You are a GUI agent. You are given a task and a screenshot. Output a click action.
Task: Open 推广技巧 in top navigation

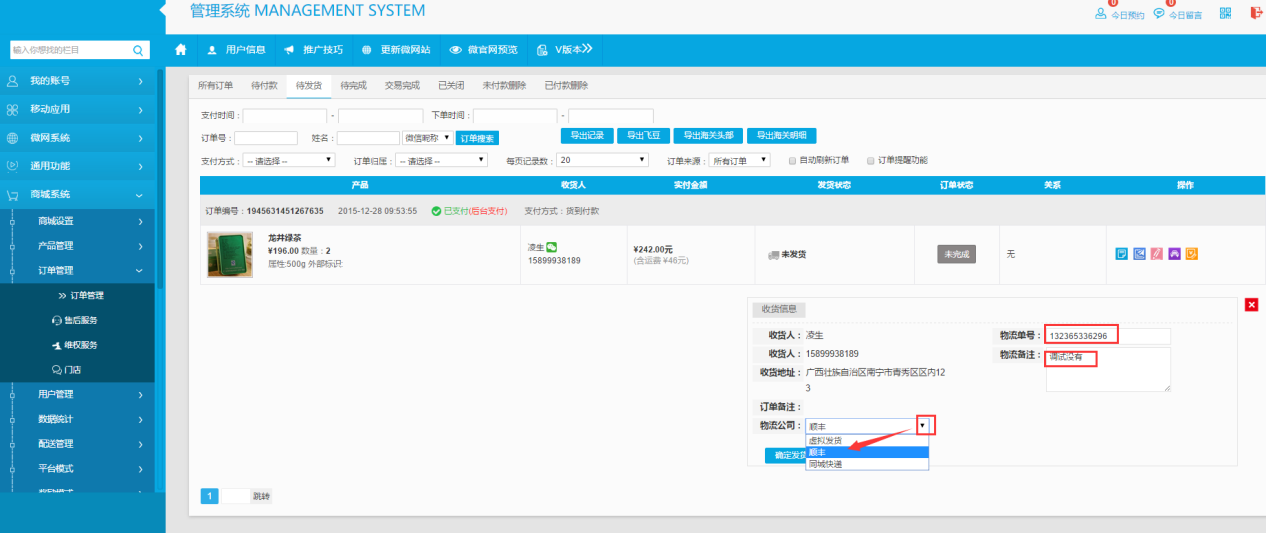pos(313,49)
